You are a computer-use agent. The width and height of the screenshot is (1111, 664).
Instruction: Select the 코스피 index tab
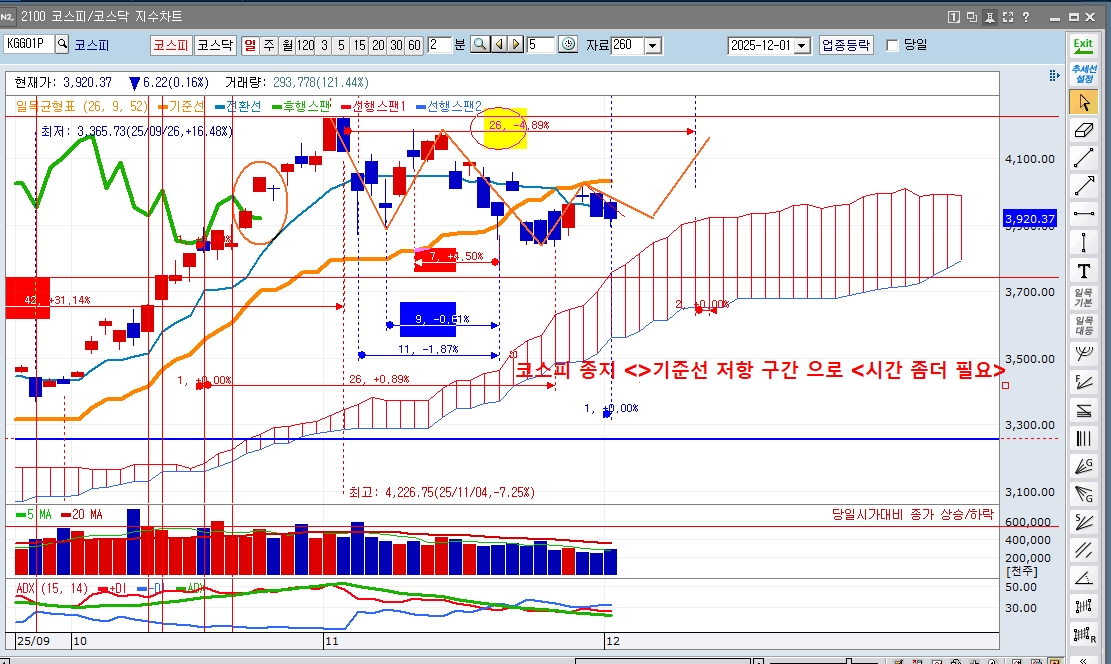(x=170, y=45)
